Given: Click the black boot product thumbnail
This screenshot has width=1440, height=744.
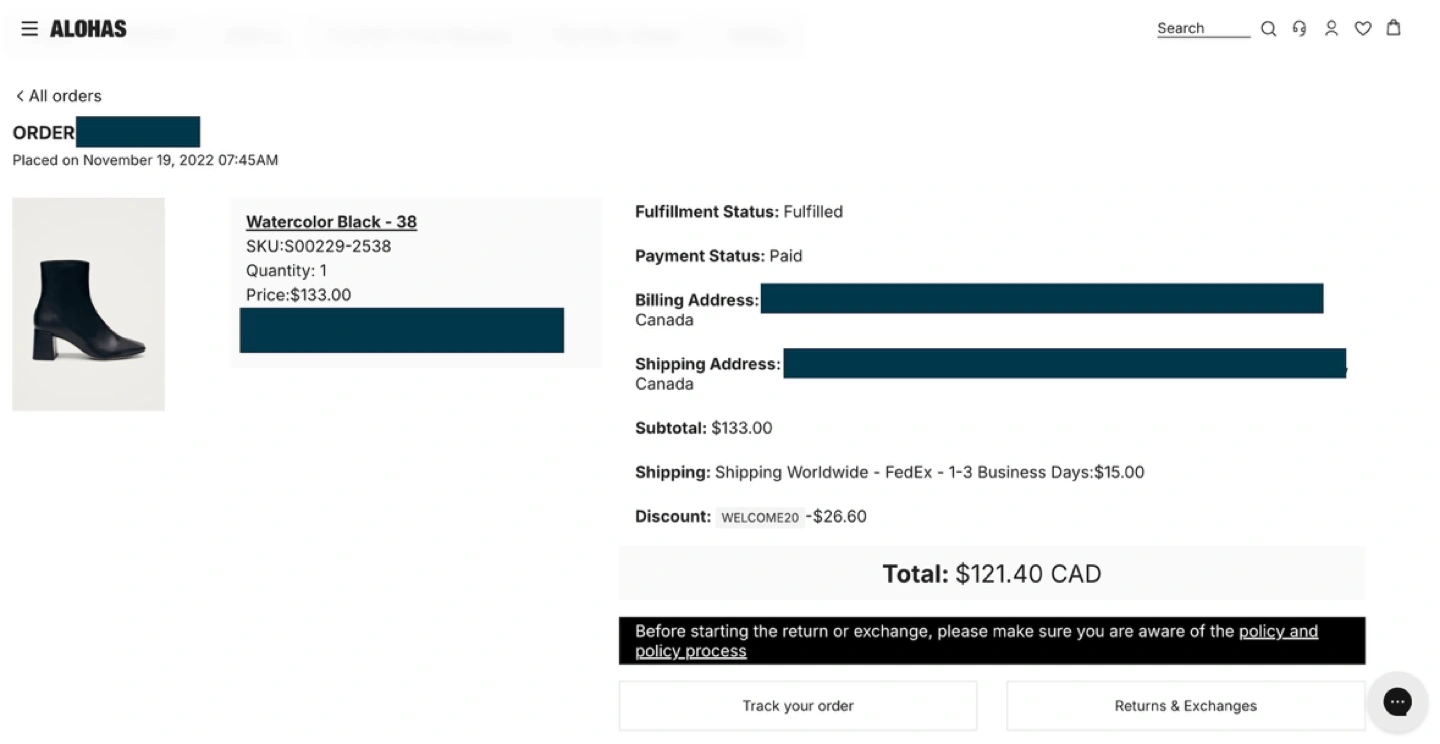Looking at the screenshot, I should [88, 304].
